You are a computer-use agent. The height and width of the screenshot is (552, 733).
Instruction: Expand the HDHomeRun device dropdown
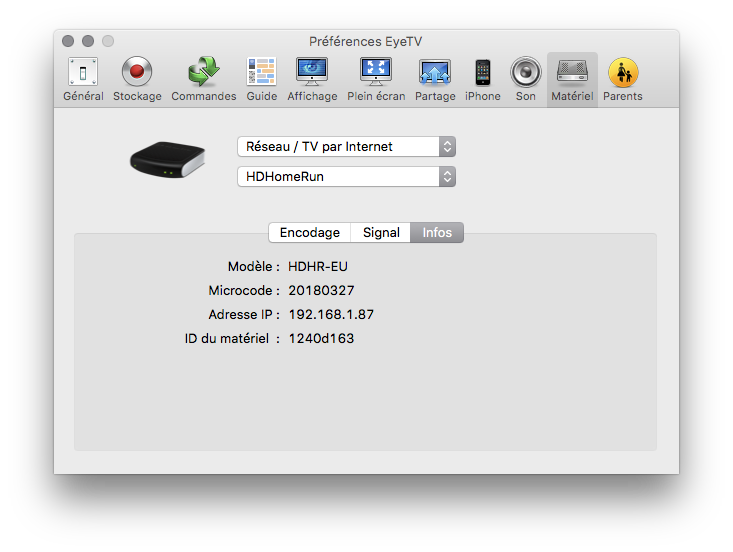click(346, 177)
